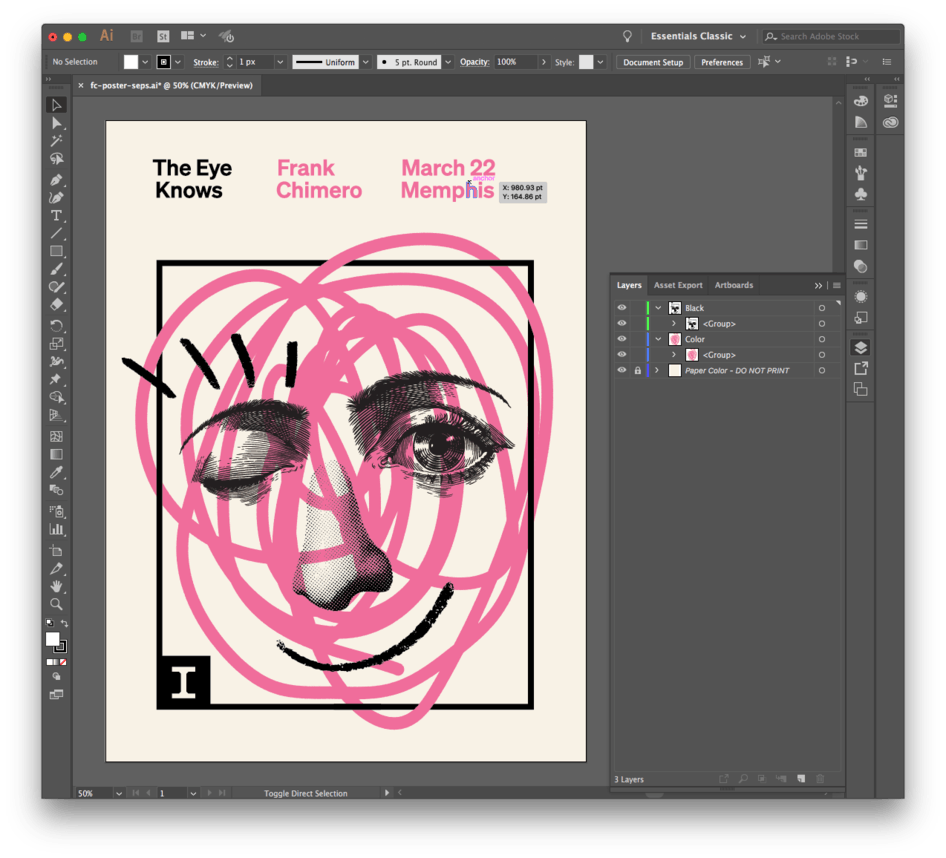Toggle visibility of the Color layer
The image size is (946, 858).
click(x=622, y=339)
